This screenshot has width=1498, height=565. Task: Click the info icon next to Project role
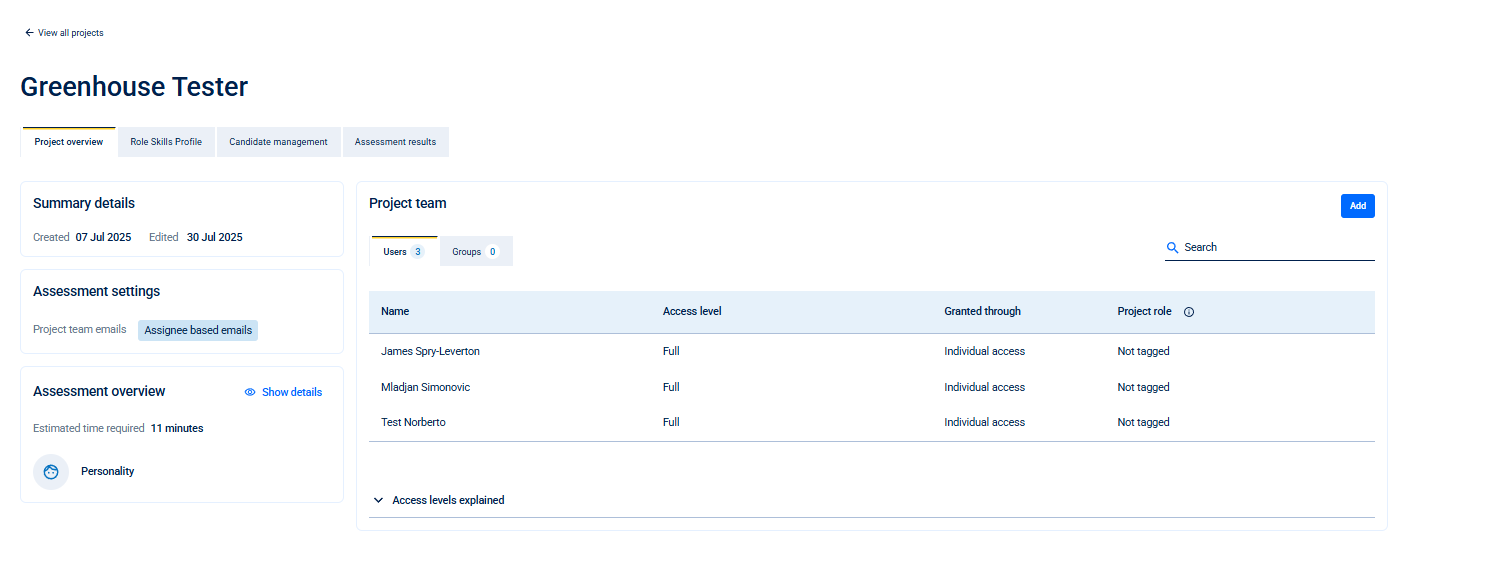tap(1189, 312)
